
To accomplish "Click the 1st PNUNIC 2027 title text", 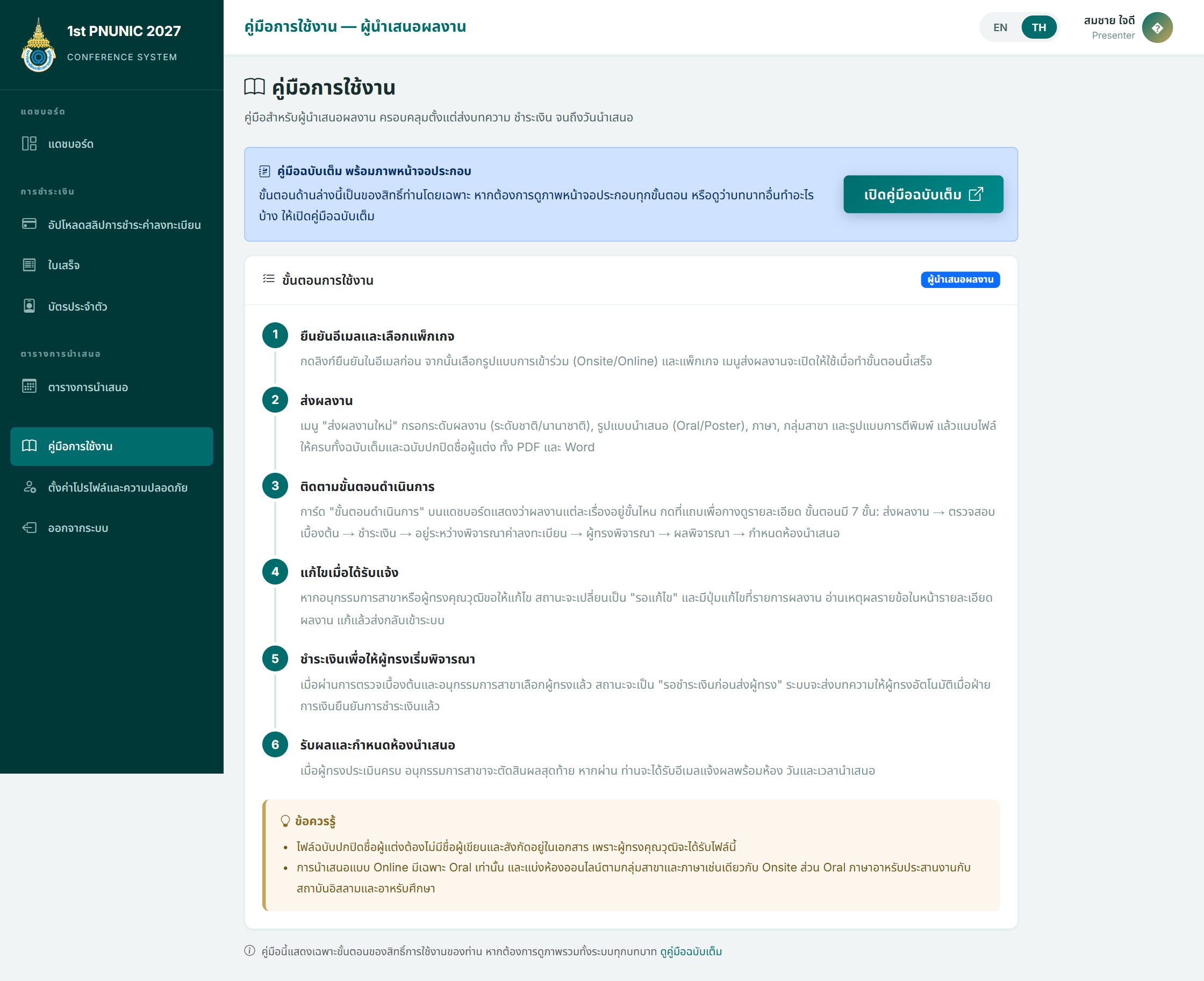I will coord(124,31).
